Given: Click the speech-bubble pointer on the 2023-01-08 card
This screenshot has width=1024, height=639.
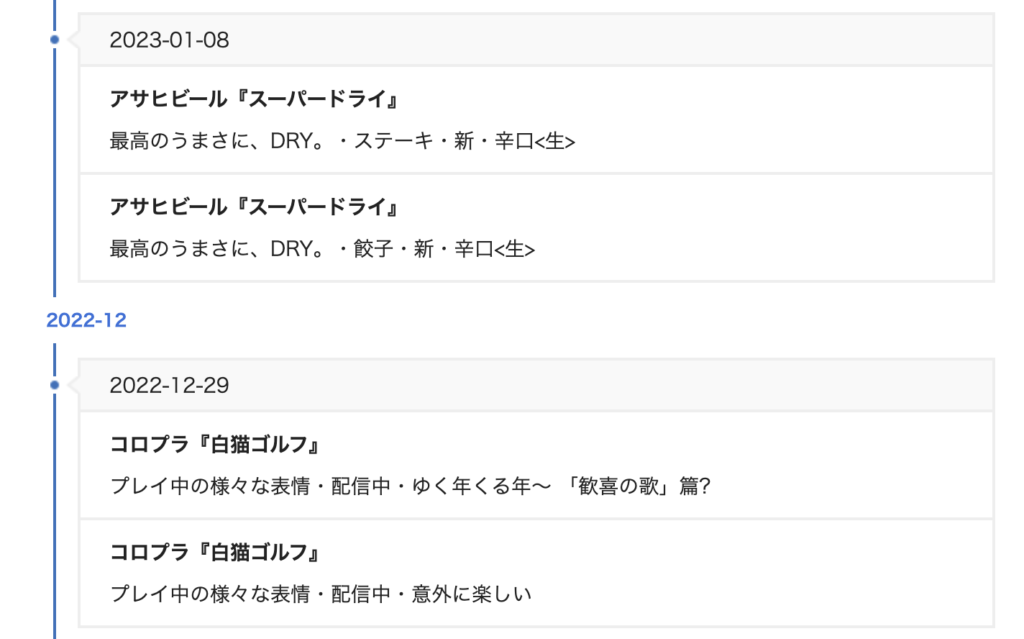Looking at the screenshot, I should pos(73,40).
